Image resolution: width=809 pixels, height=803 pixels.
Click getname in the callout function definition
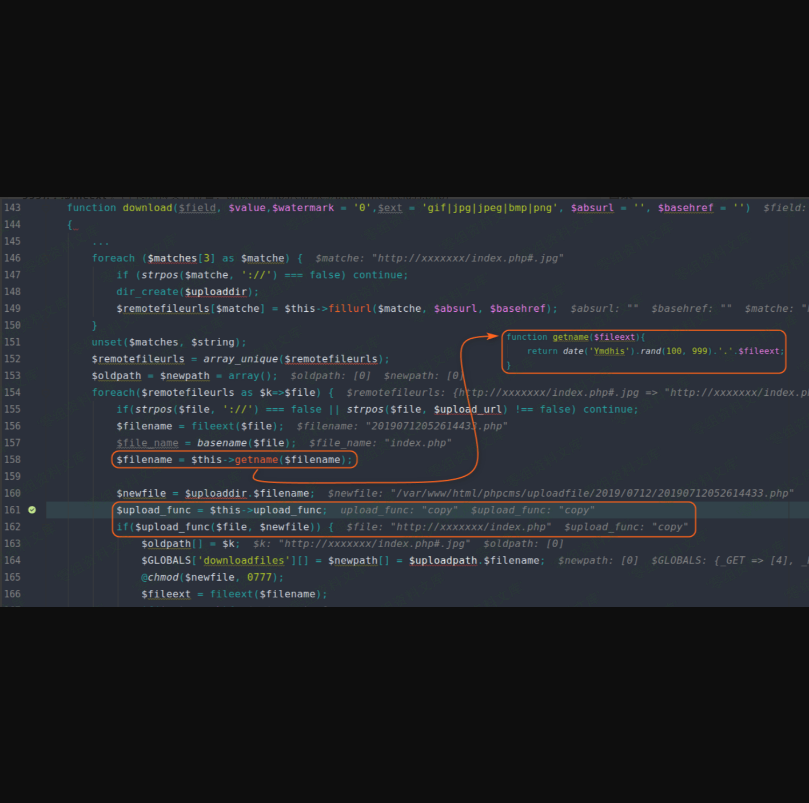coord(571,337)
